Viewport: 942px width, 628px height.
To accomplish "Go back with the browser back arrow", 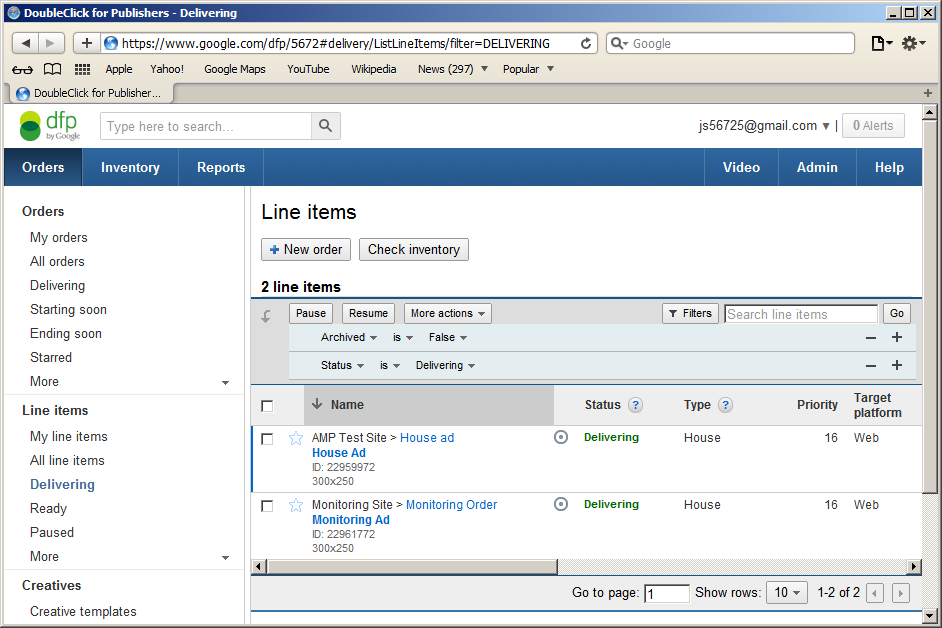I will coord(26,43).
